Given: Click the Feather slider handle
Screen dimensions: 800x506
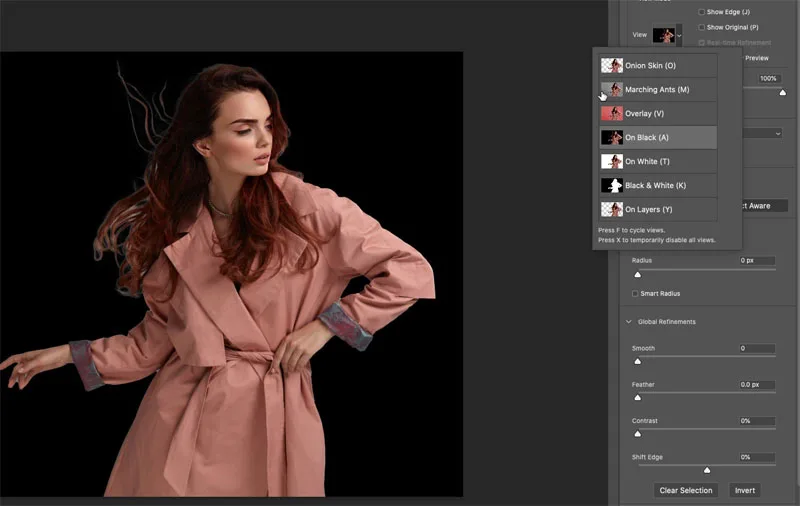Looking at the screenshot, I should point(638,397).
